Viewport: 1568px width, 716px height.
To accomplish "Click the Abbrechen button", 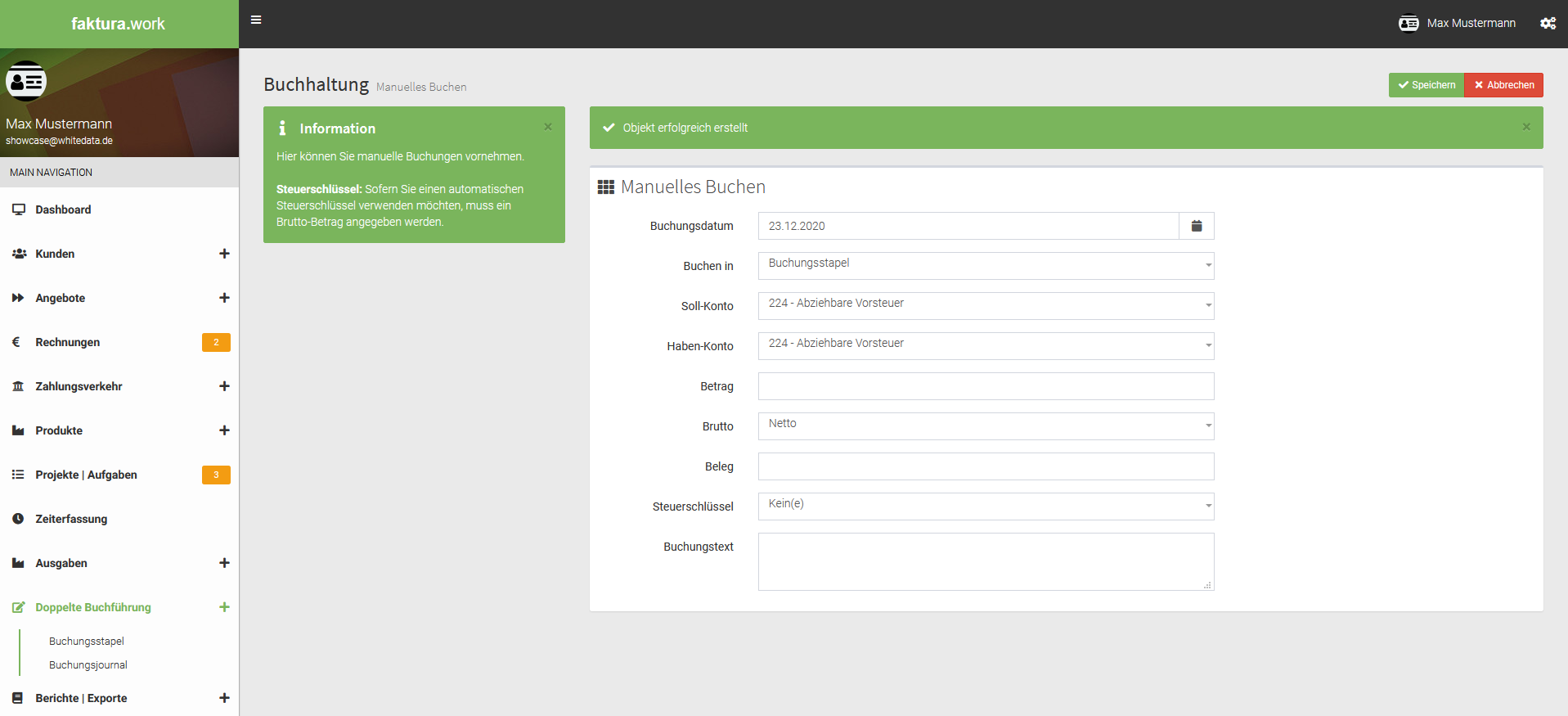I will 1503,85.
